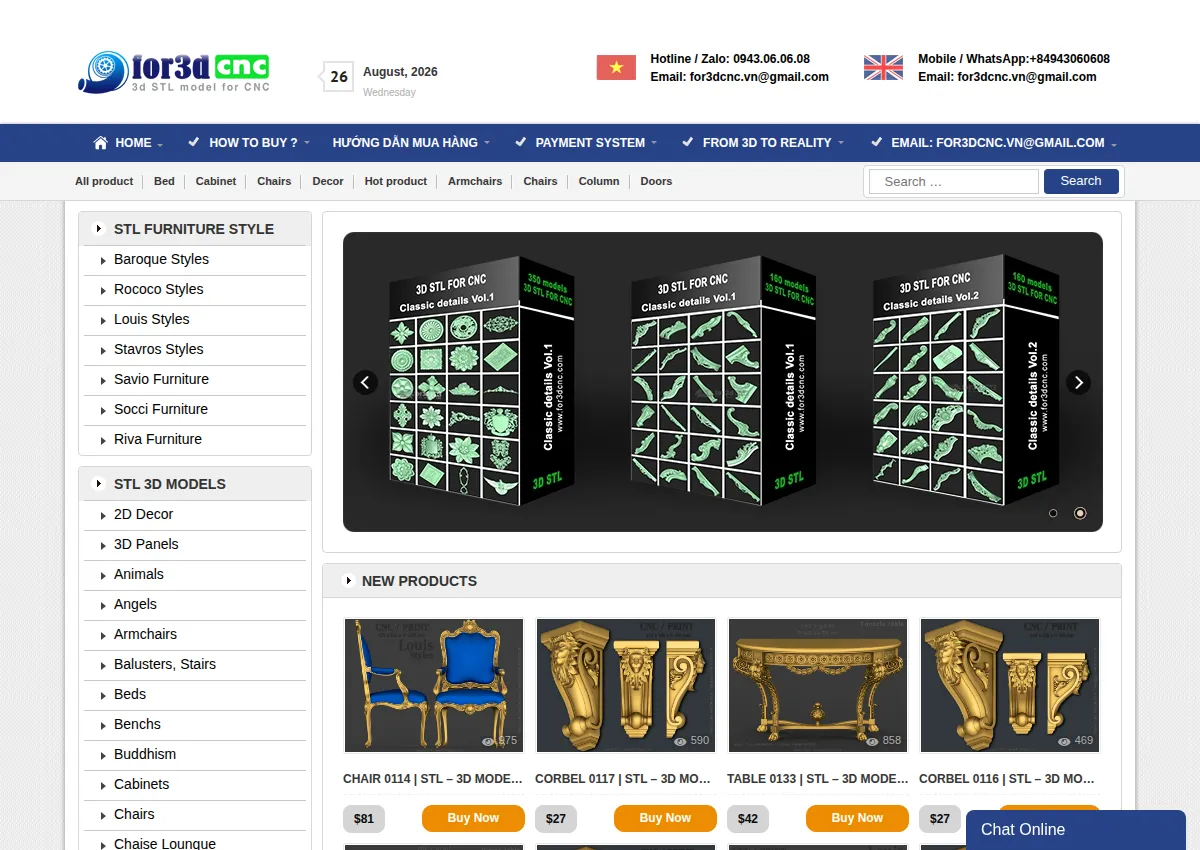Expand the EMAIL menu dropdown arrow
Screen dimensions: 1200x850
point(1114,144)
